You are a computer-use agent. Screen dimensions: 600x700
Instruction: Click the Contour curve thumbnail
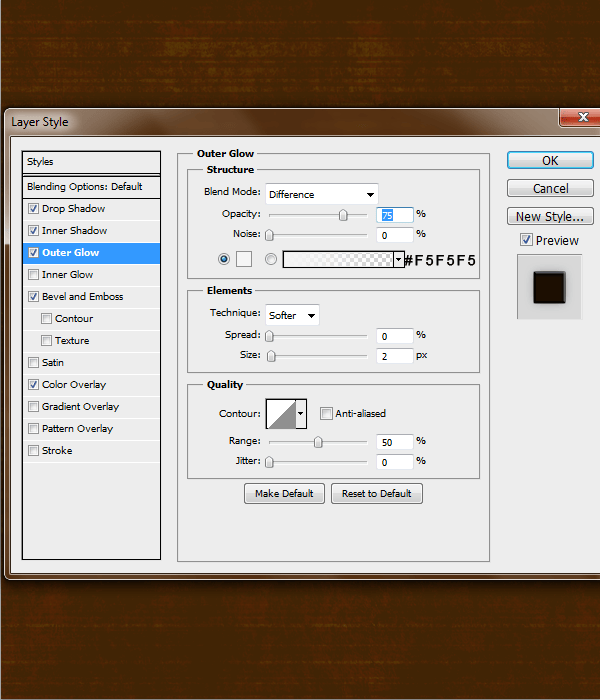(x=281, y=414)
